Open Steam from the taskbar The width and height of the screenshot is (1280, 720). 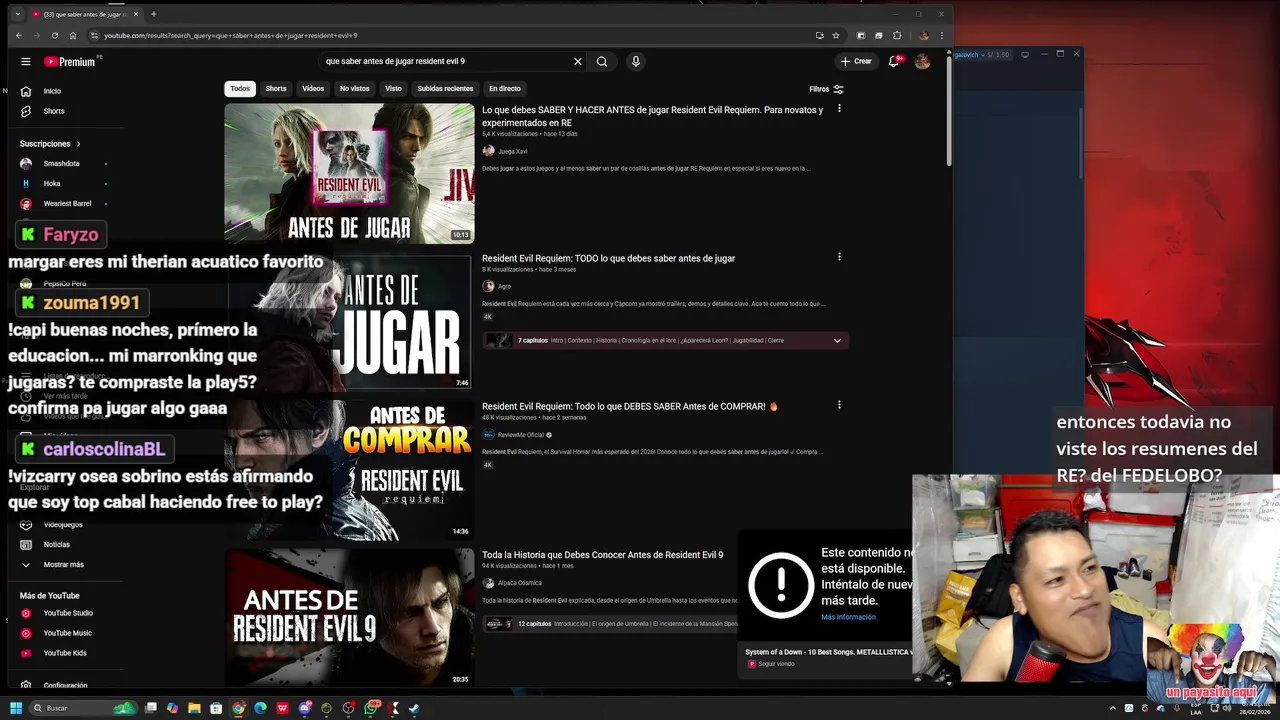pos(414,708)
